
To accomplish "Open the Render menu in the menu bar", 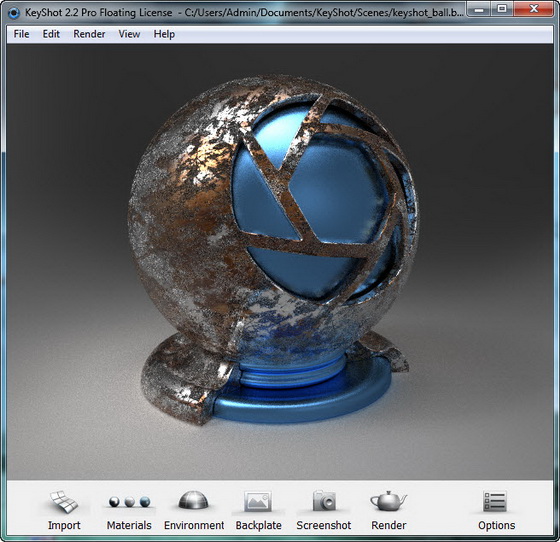I will click(x=89, y=34).
